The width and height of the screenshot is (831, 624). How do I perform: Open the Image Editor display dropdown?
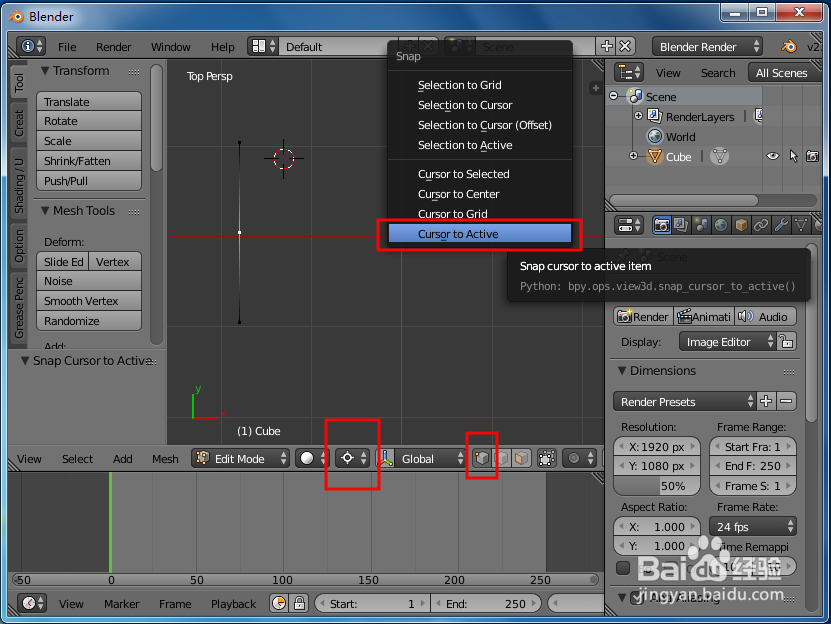(728, 341)
